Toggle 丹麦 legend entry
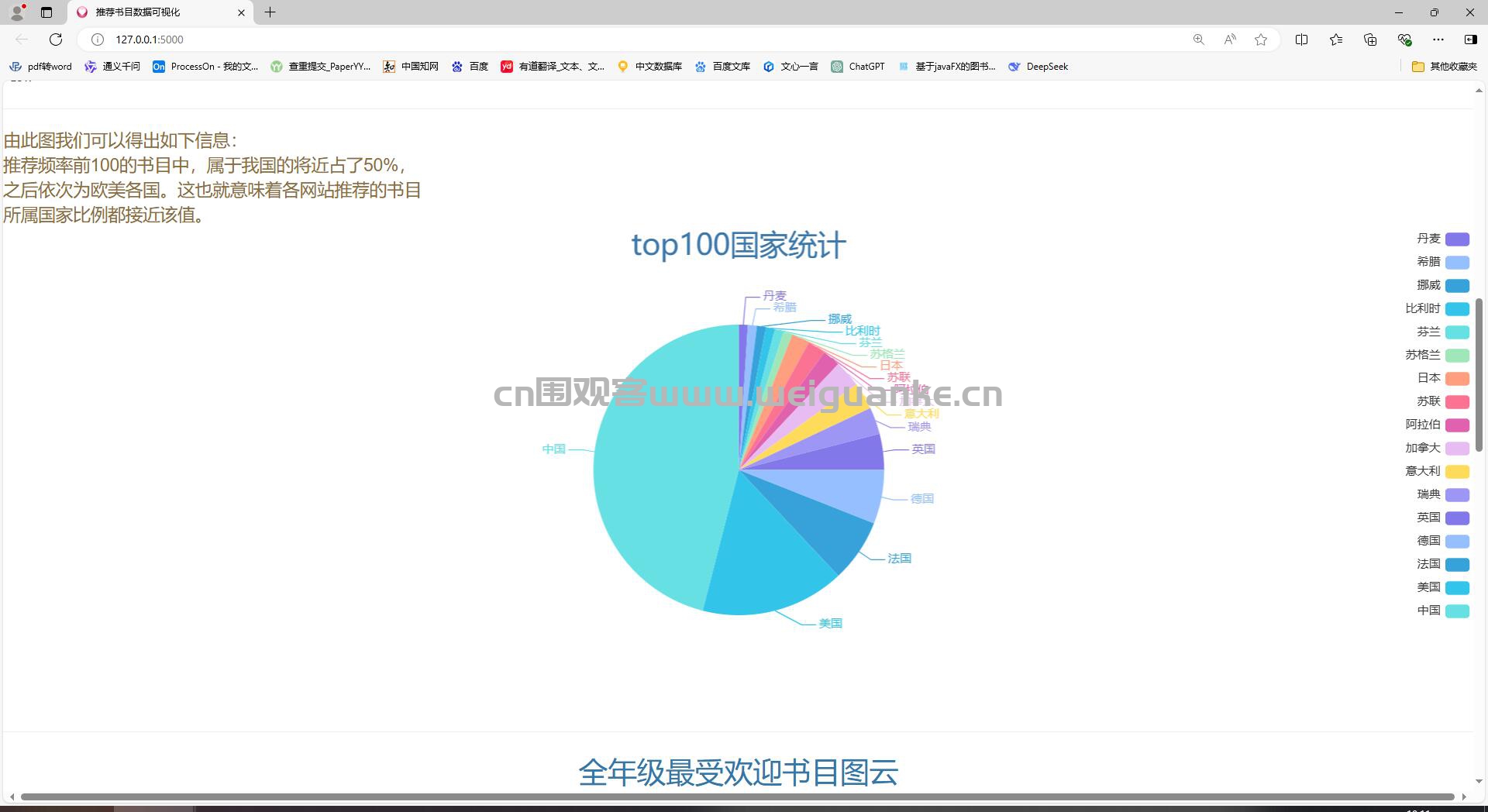 pyautogui.click(x=1443, y=239)
